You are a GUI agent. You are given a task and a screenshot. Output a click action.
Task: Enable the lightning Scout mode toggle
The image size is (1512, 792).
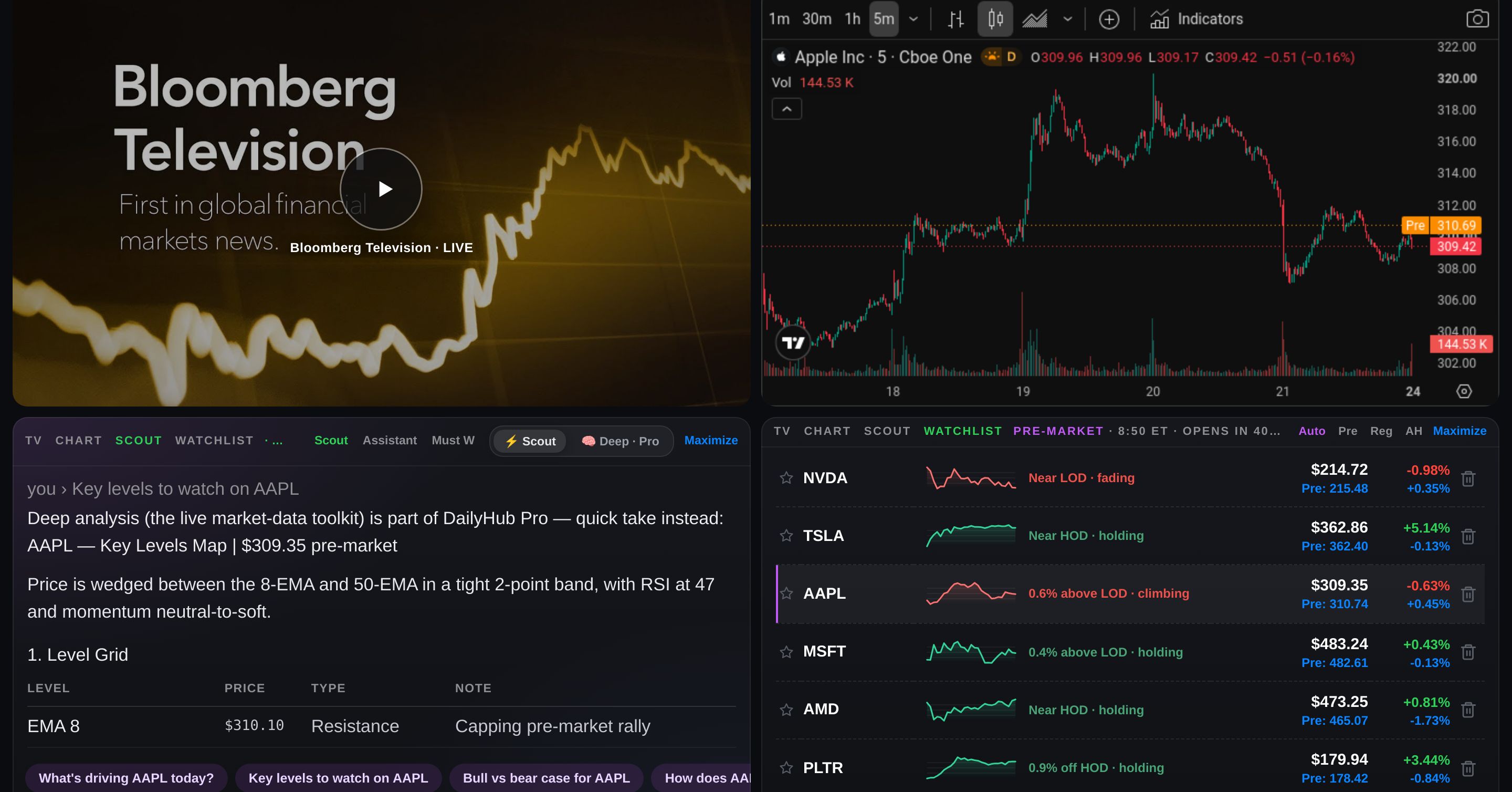(x=530, y=441)
